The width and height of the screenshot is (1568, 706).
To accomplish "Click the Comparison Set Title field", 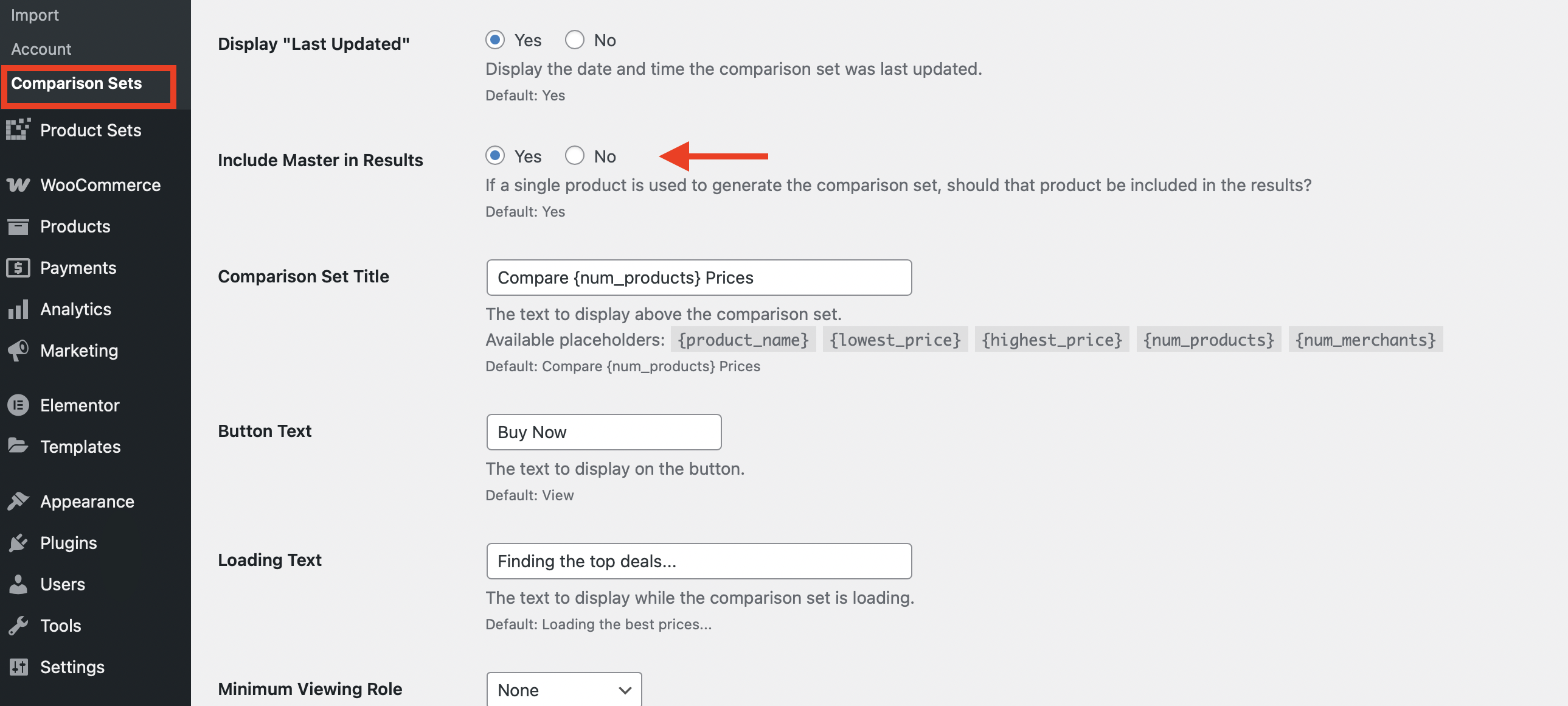I will pyautogui.click(x=699, y=277).
